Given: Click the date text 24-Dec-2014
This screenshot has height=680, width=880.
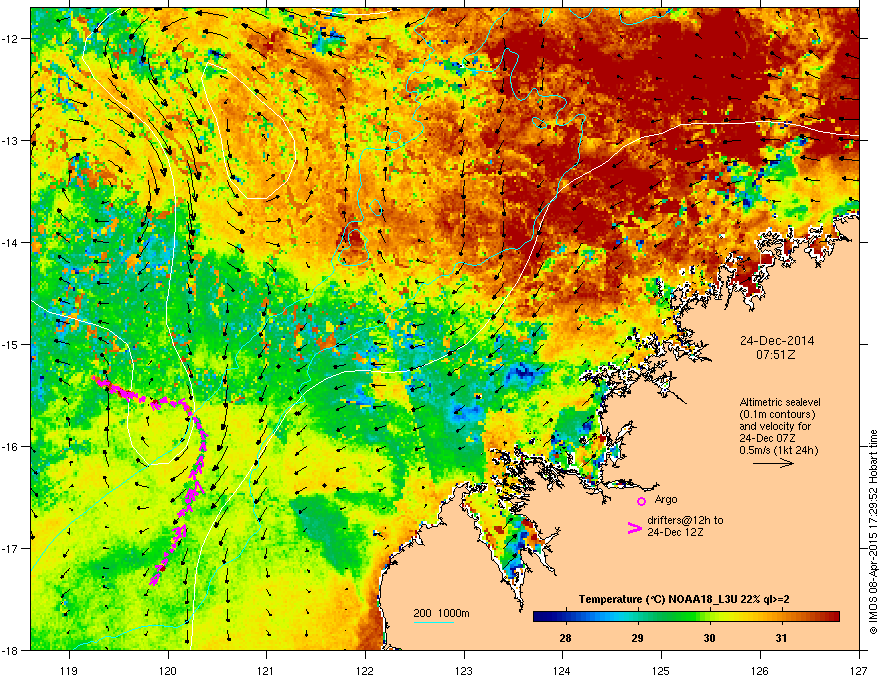Looking at the screenshot, I should click(x=777, y=341).
